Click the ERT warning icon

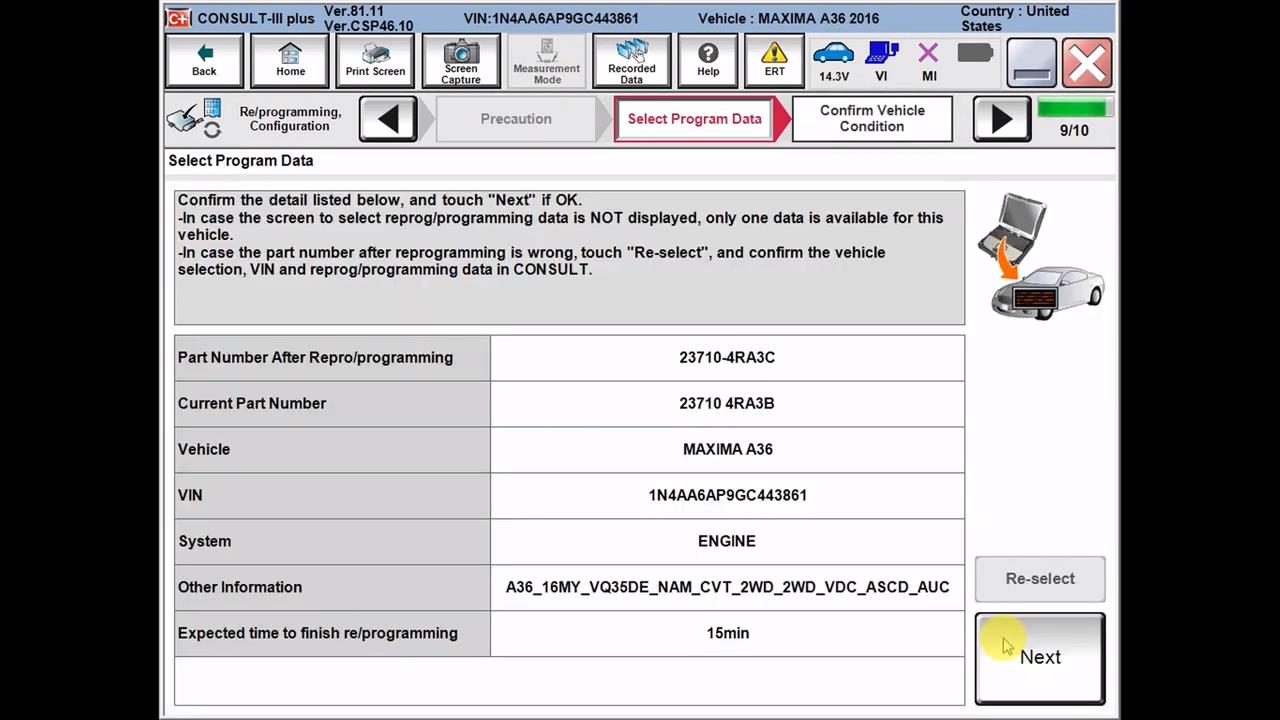(x=775, y=61)
